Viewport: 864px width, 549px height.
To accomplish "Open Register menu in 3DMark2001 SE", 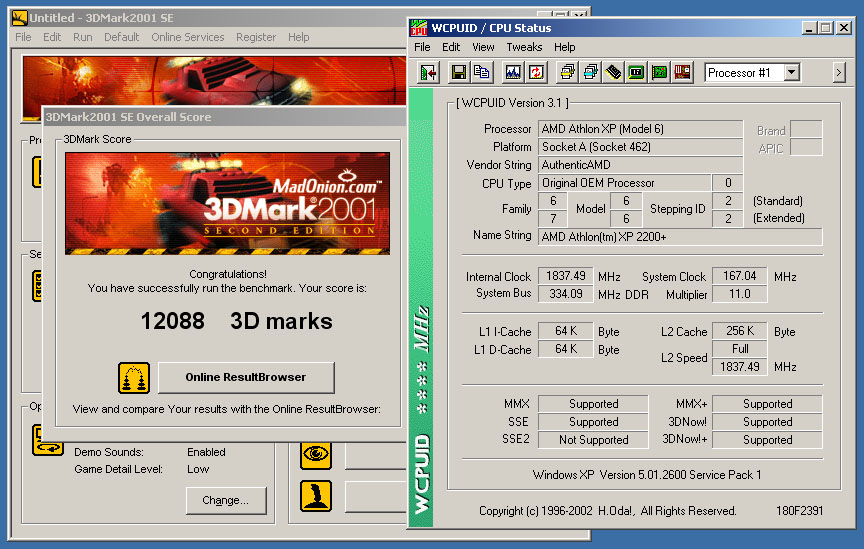I will [256, 37].
